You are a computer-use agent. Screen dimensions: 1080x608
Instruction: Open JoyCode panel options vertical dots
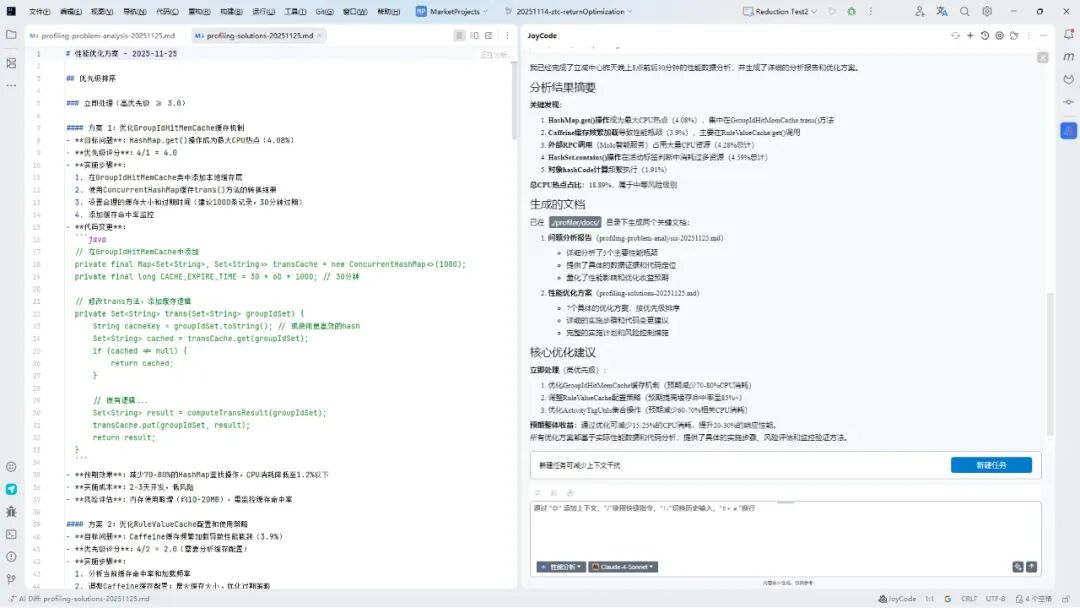[1028, 35]
